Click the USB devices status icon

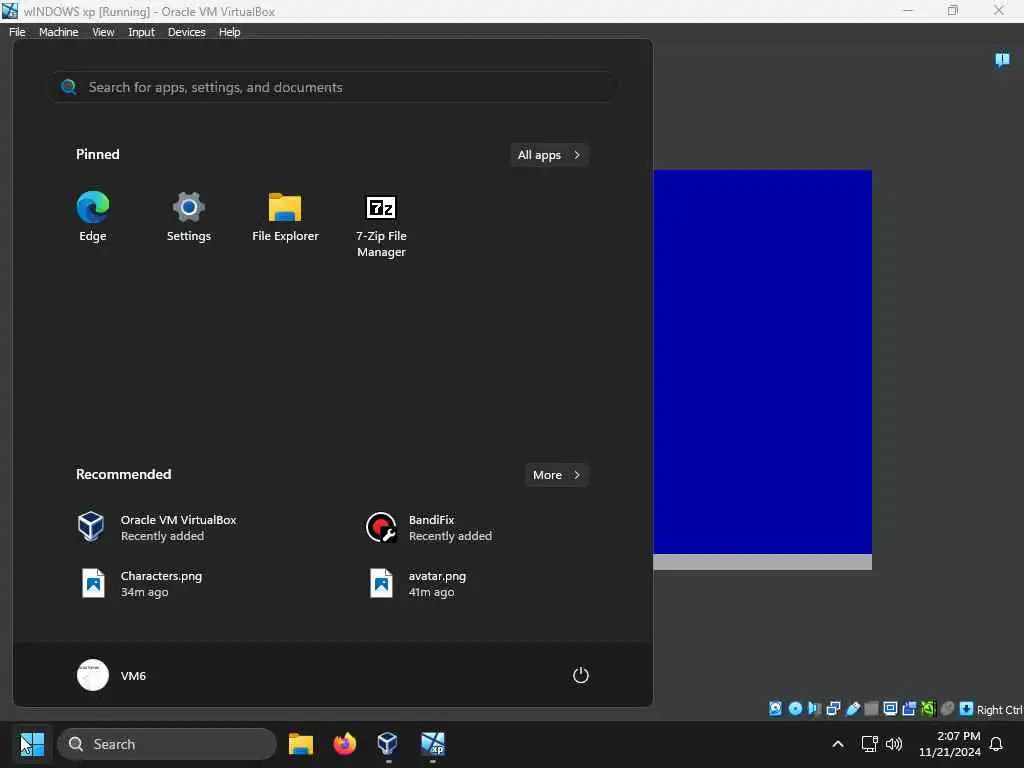[852, 709]
